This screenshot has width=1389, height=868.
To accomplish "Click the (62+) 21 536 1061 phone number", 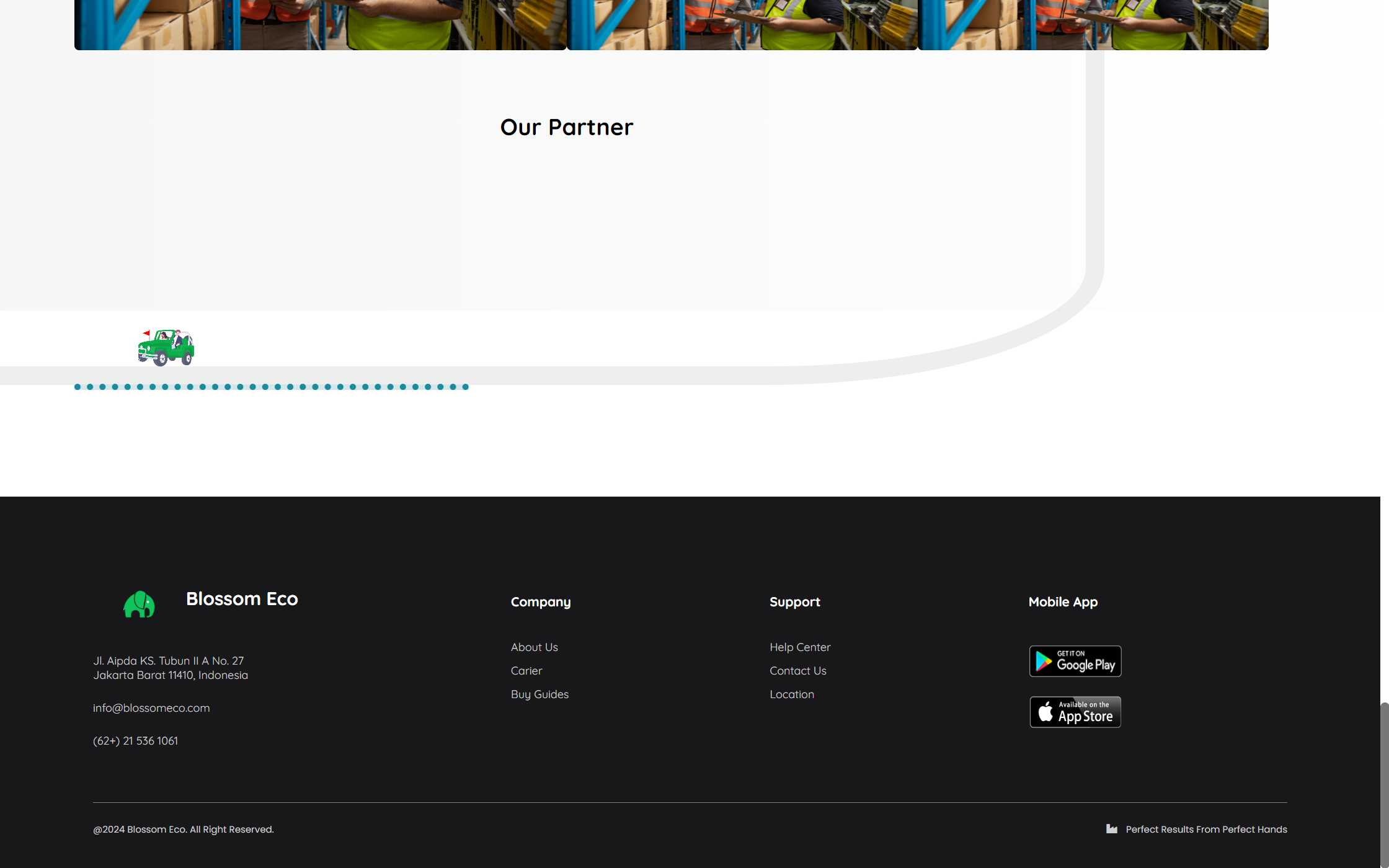I will (x=135, y=740).
